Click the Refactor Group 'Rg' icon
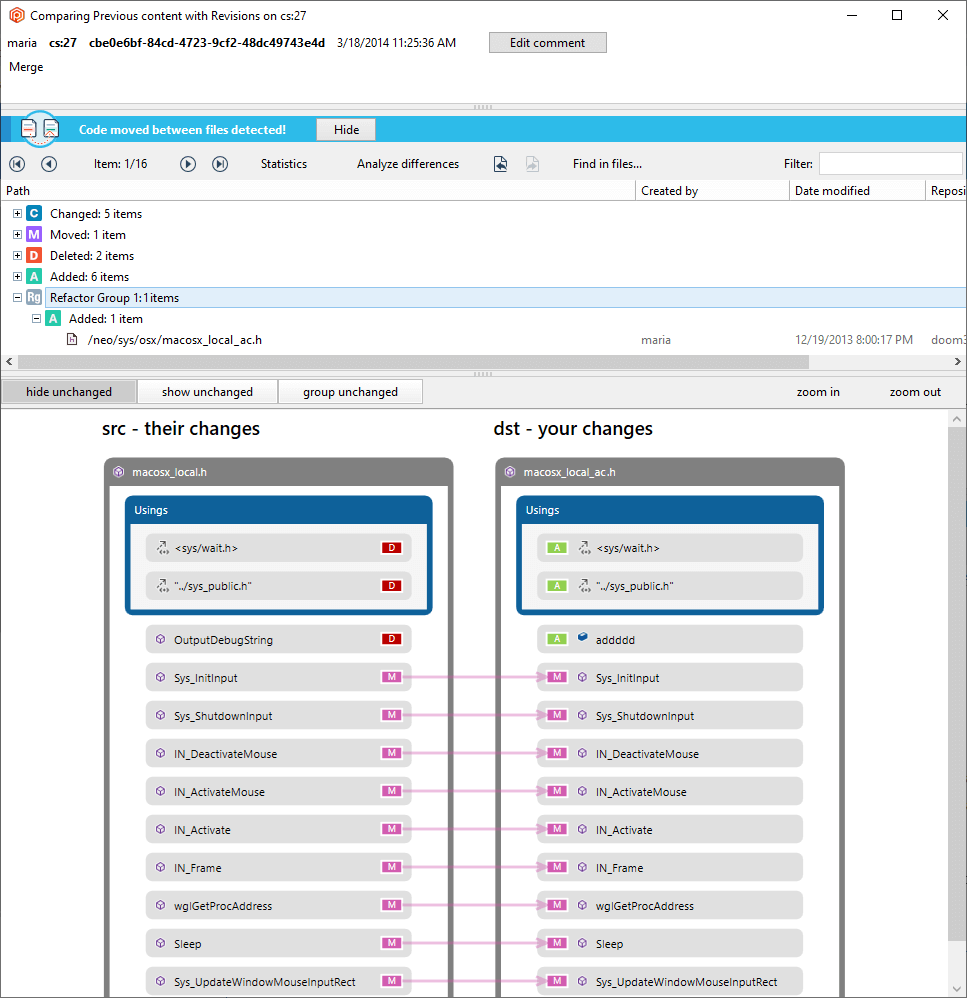The height and width of the screenshot is (998, 967). (34, 297)
